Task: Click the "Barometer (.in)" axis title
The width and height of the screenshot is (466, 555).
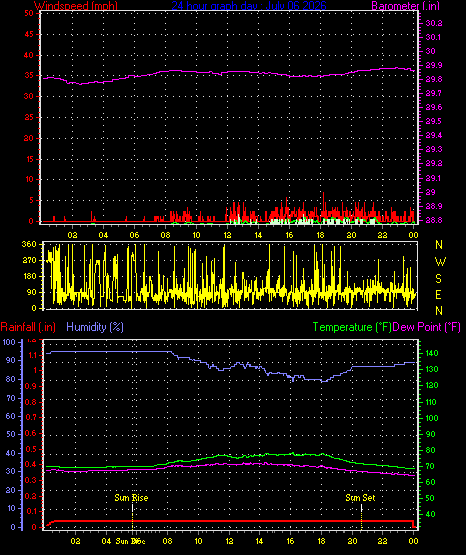Action: [x=405, y=5]
